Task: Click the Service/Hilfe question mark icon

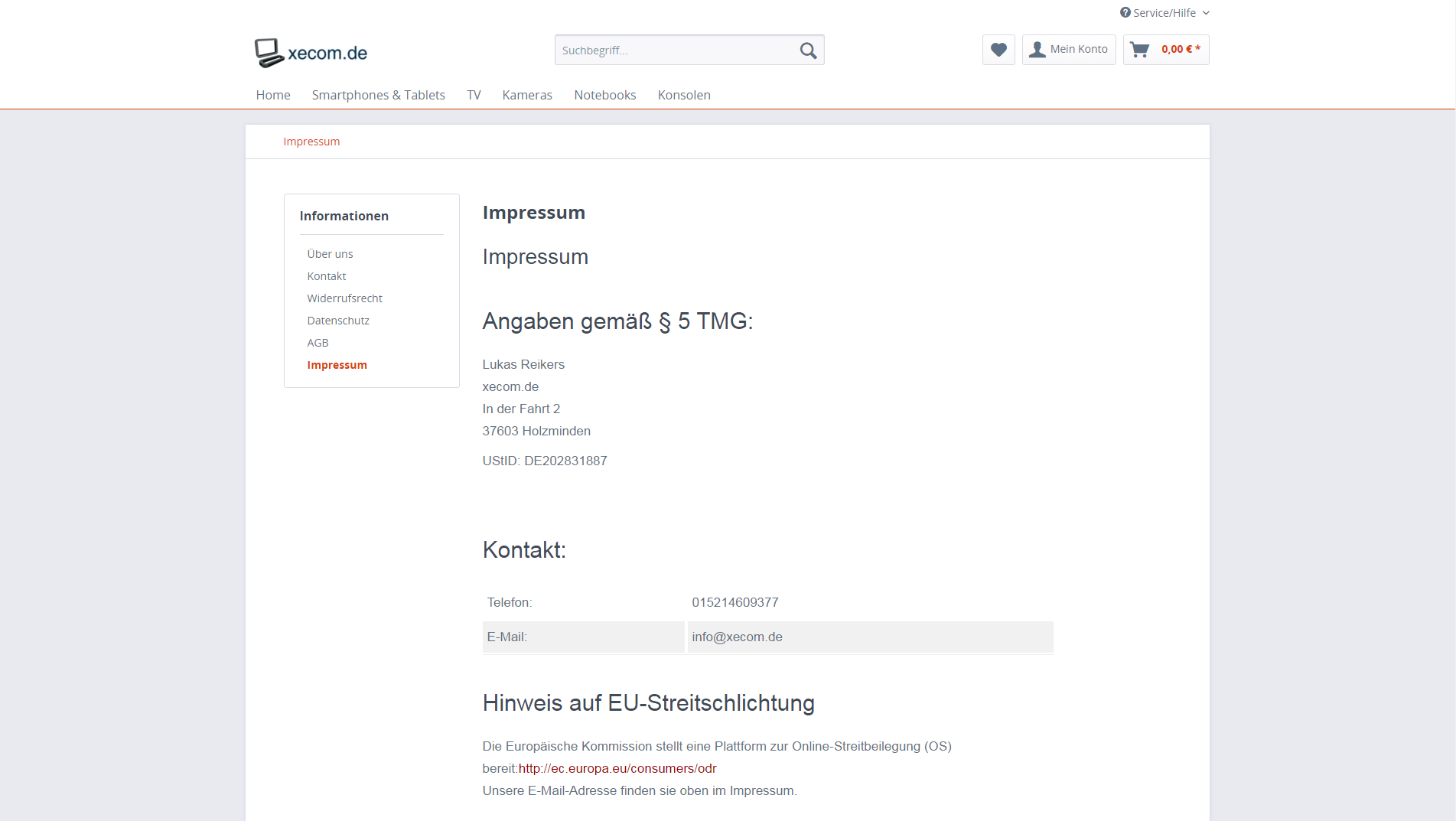Action: click(1125, 12)
